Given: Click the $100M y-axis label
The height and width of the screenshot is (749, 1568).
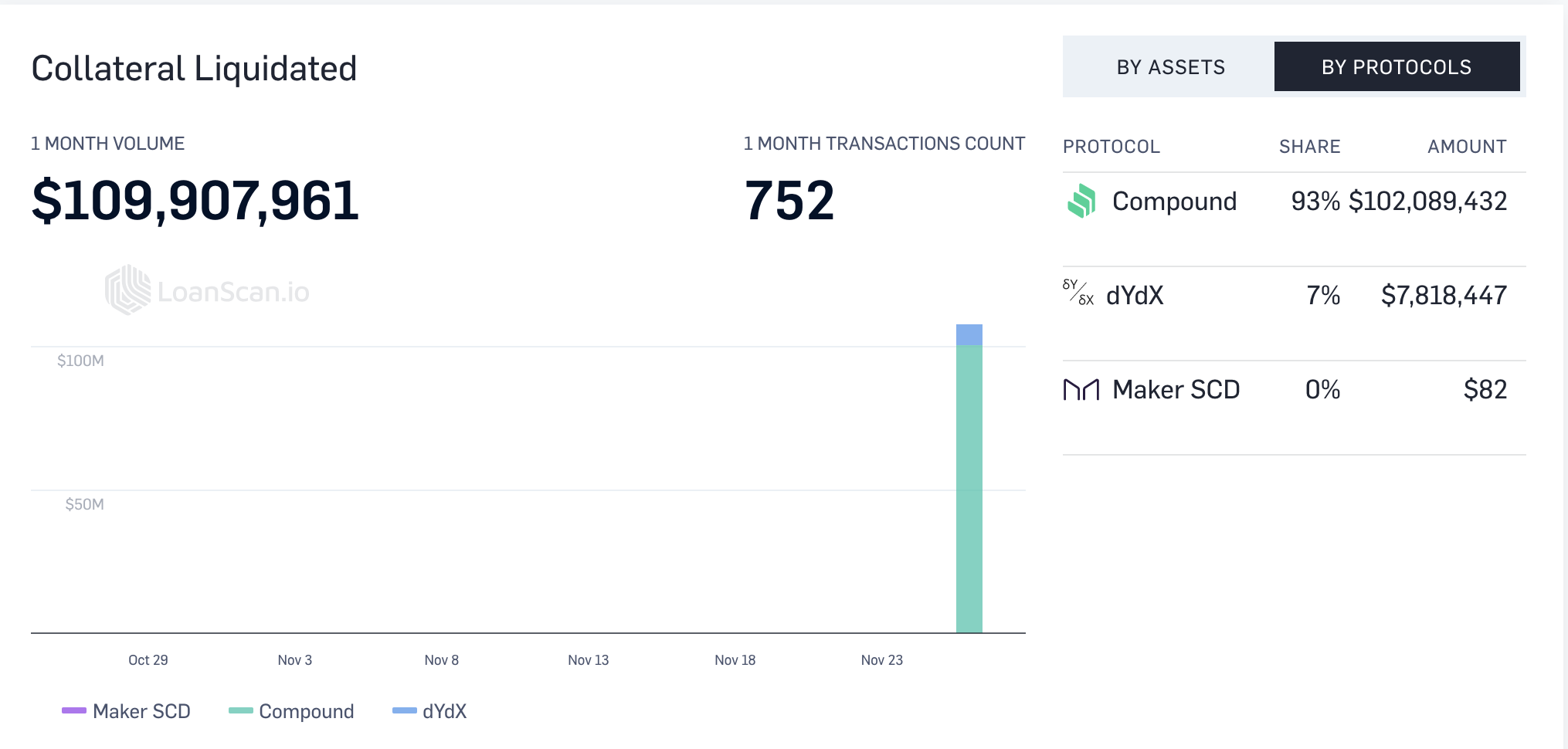Looking at the screenshot, I should pos(80,361).
